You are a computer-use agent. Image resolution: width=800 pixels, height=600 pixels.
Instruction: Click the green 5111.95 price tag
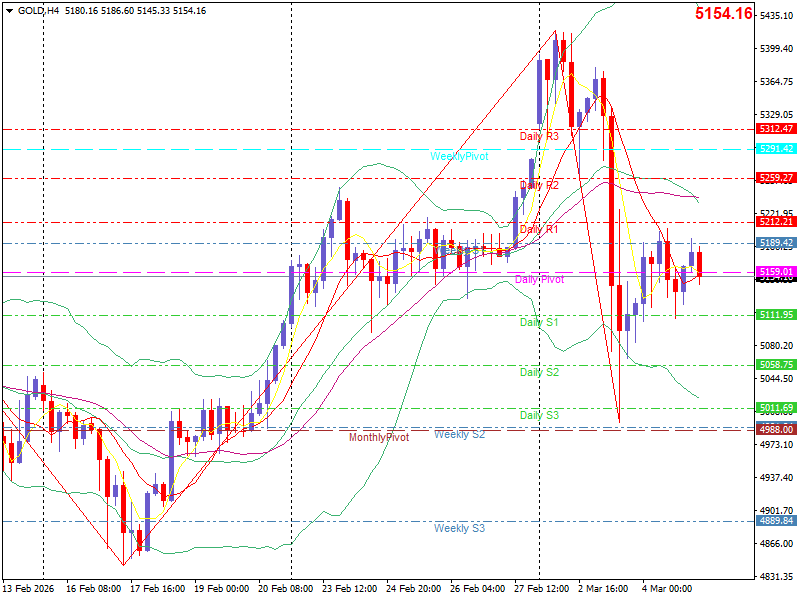[x=776, y=315]
